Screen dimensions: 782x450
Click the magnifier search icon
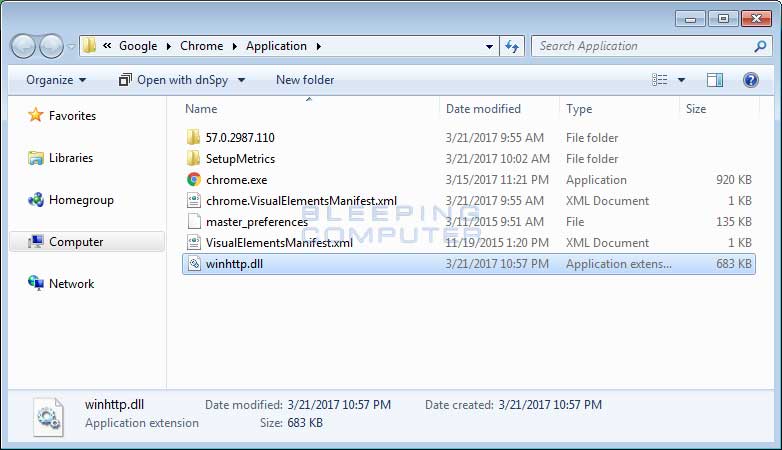[760, 46]
